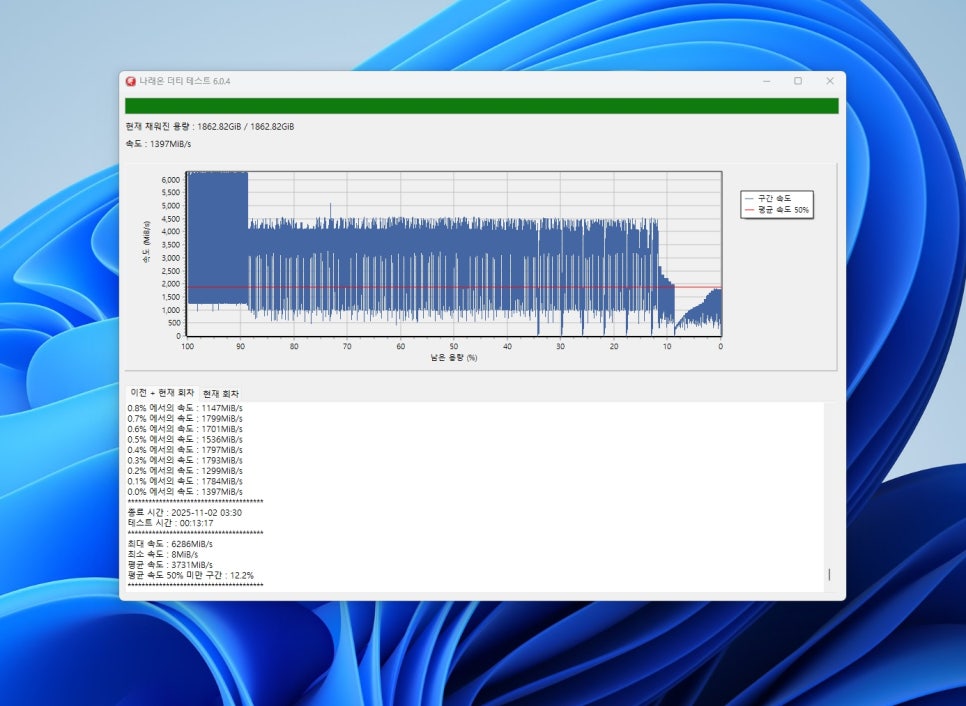Screen dimensions: 966x706
Task: Click the 0.8% 에서의 속도 1147MiB/s line
Action: click(185, 408)
